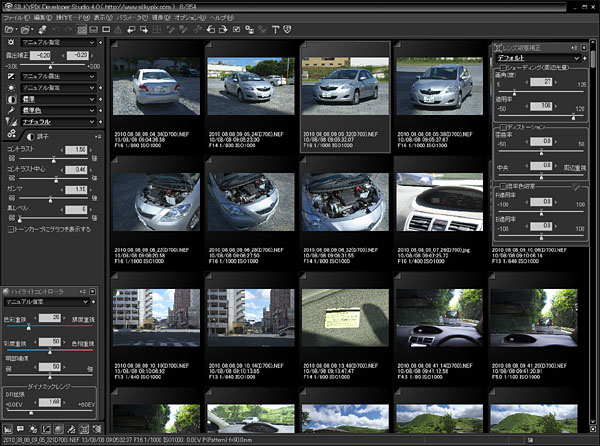Toggle the ディストーション checkbox
This screenshot has height=446, width=600.
(x=503, y=127)
